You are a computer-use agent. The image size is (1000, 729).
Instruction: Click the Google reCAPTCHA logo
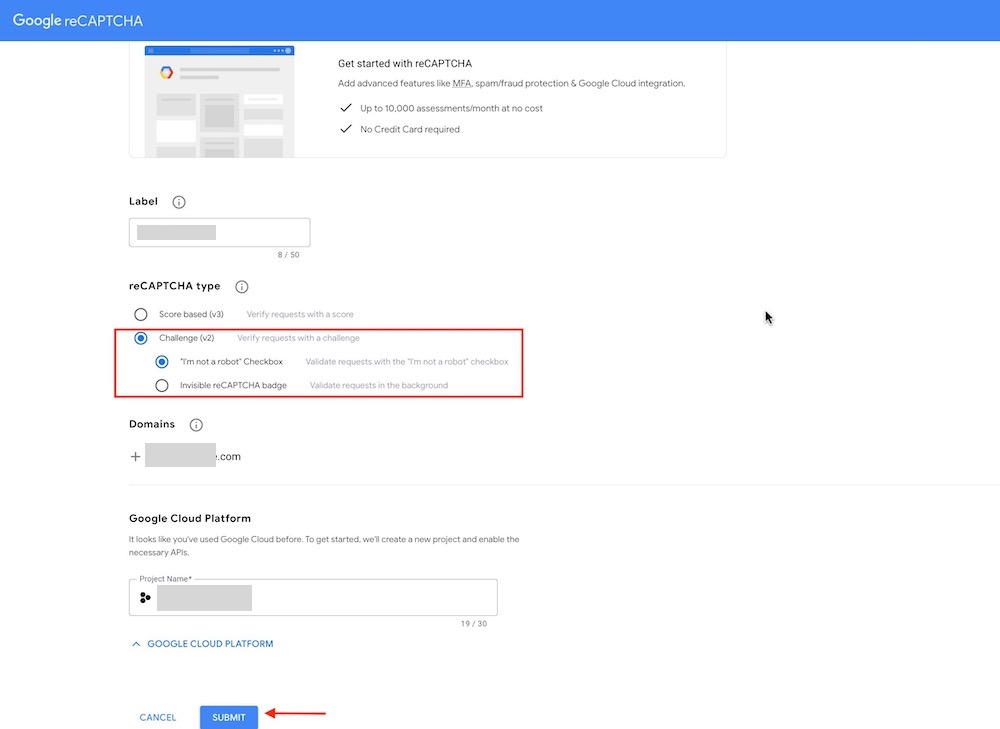point(78,20)
